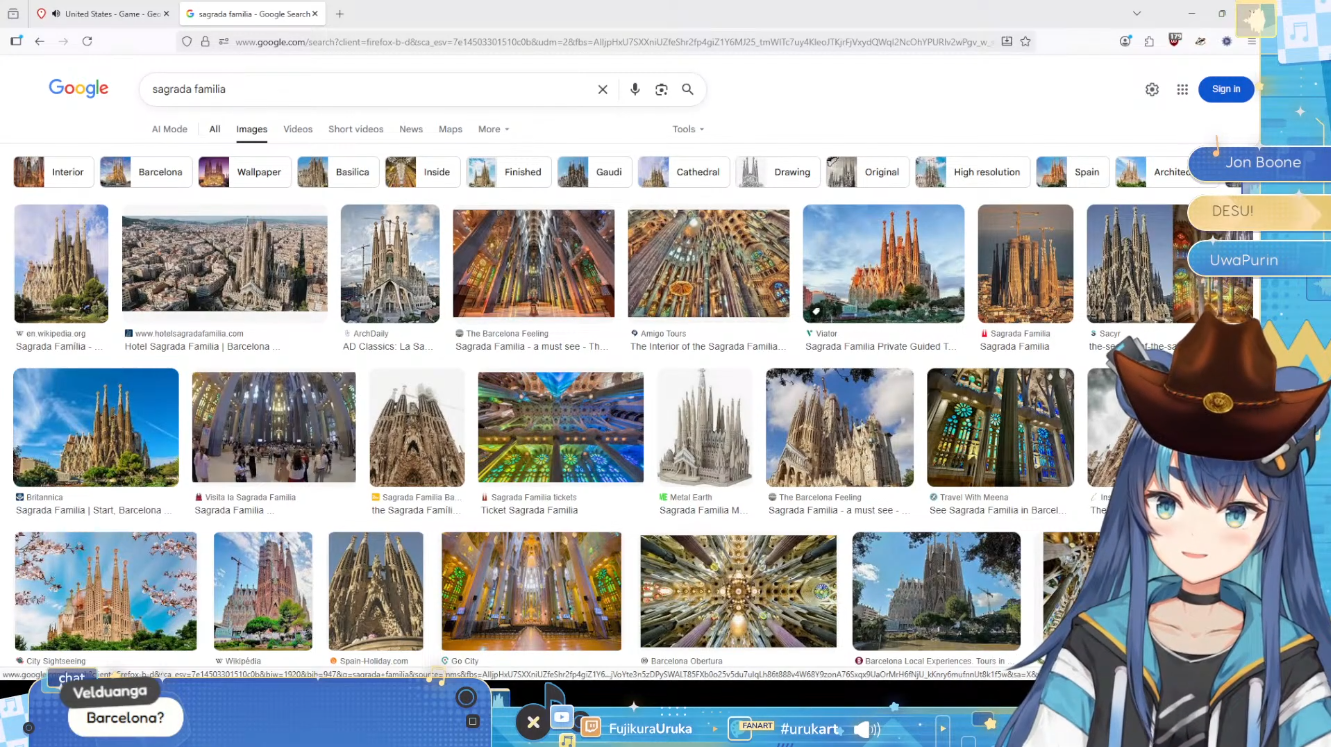1331x747 pixels.
Task: Select the Drawing filter chip
Action: (x=778, y=172)
